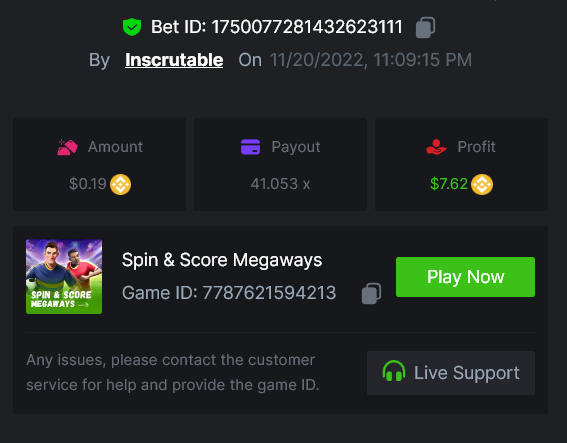Select the Profit card showing $7.62
This screenshot has width=567, height=443.
461,165
